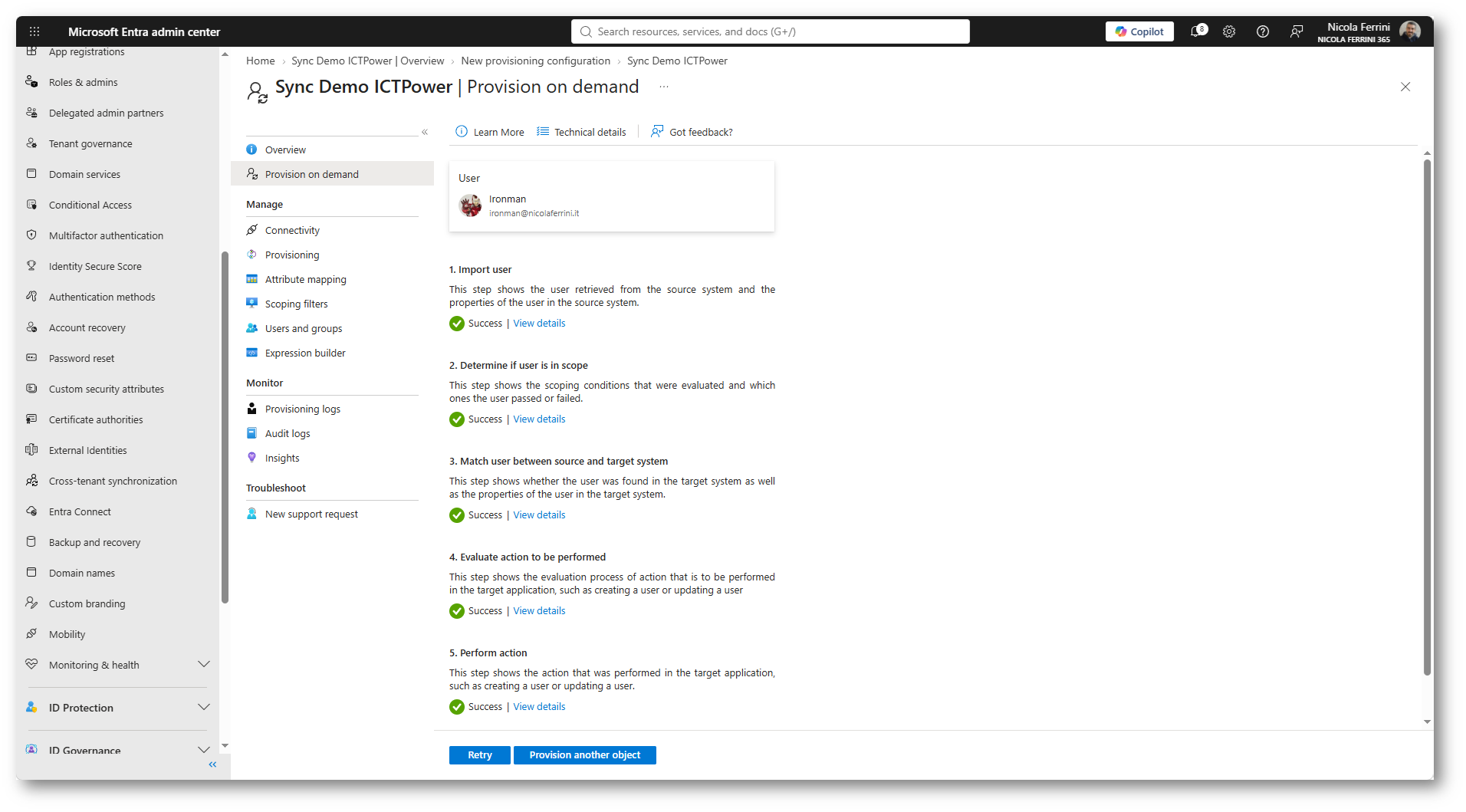Click the Provisioning logs icon
The width and height of the screenshot is (1466, 812).
[x=251, y=409]
